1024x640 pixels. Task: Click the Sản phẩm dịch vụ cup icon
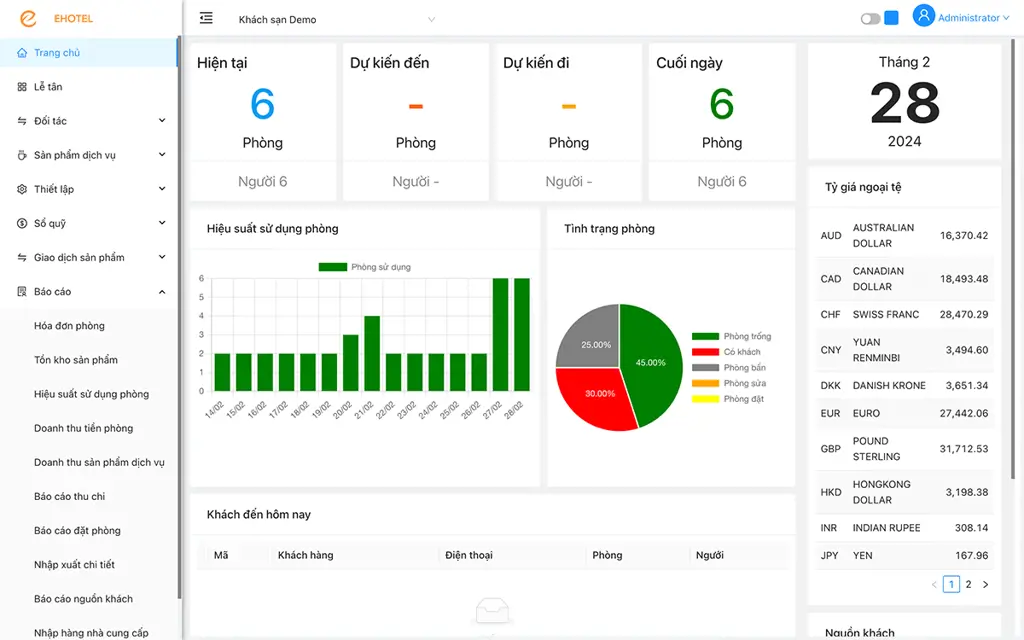point(22,155)
